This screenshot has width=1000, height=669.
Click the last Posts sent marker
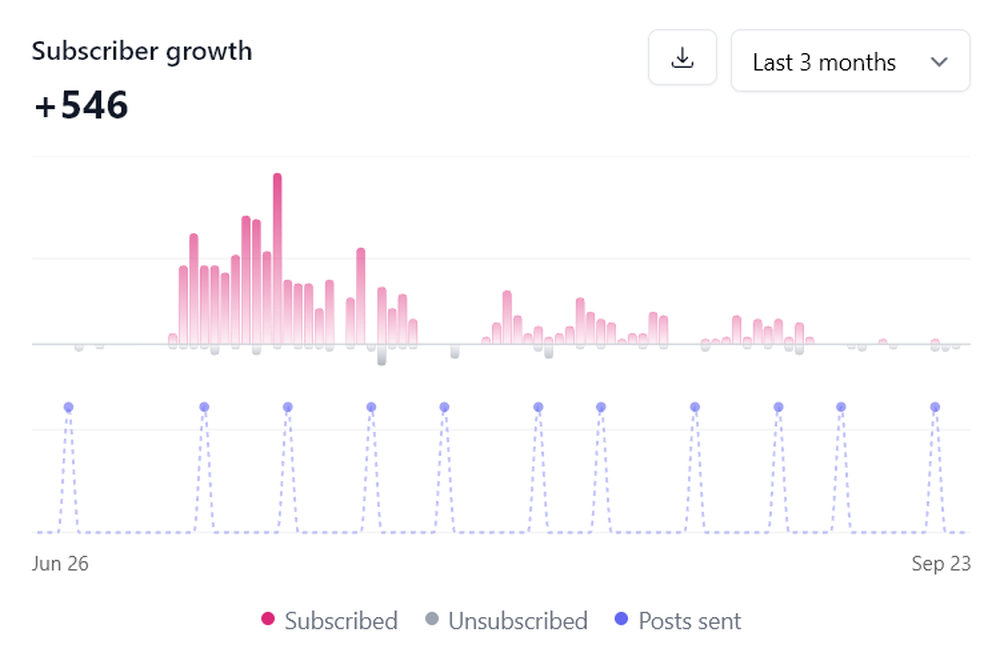[x=935, y=407]
